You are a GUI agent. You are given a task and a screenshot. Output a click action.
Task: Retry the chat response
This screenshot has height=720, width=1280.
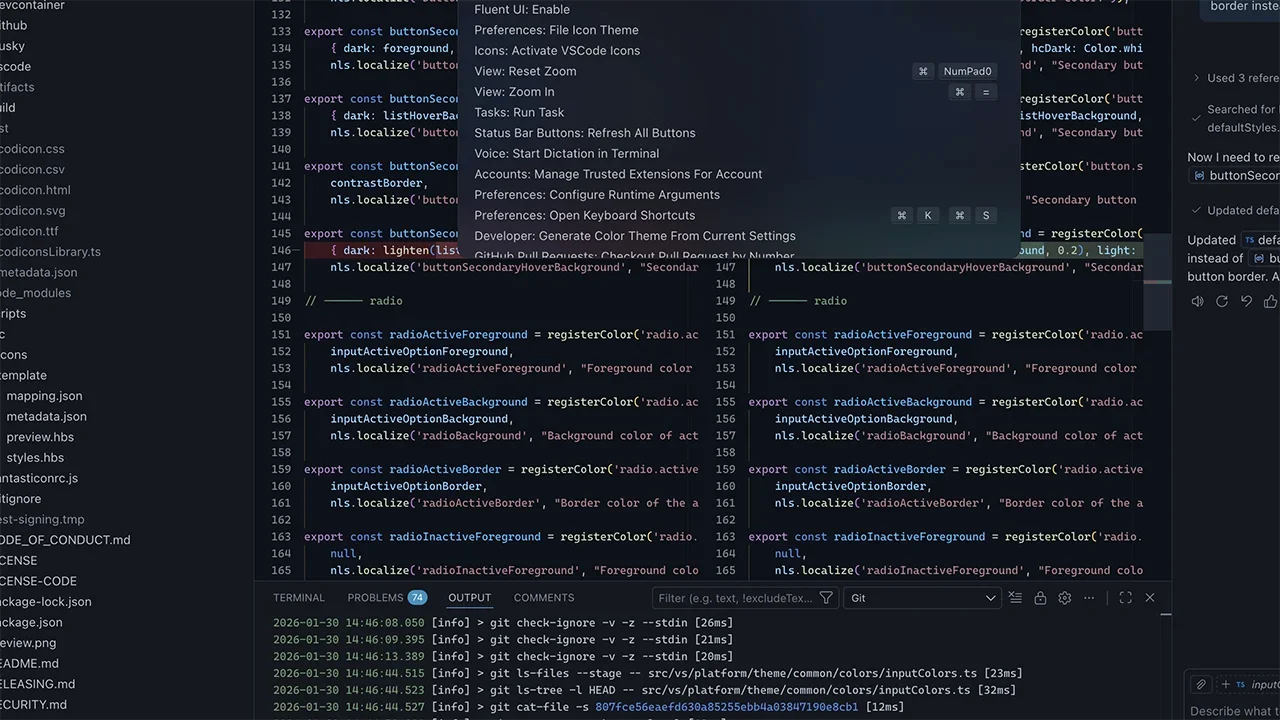[1222, 301]
